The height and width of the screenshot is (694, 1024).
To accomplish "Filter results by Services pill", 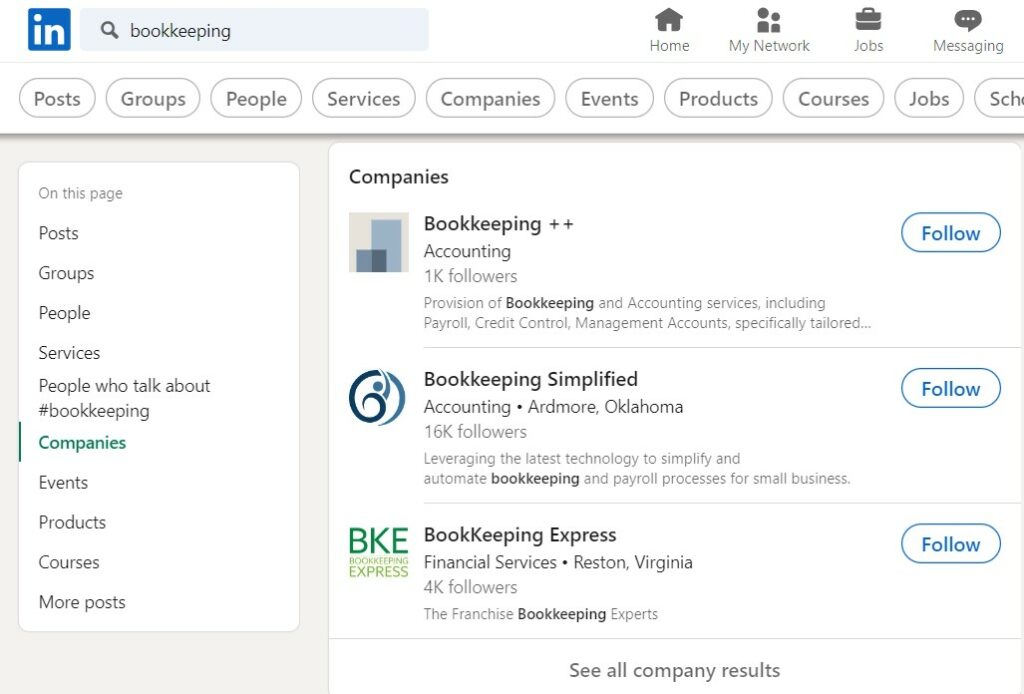I will pos(364,99).
